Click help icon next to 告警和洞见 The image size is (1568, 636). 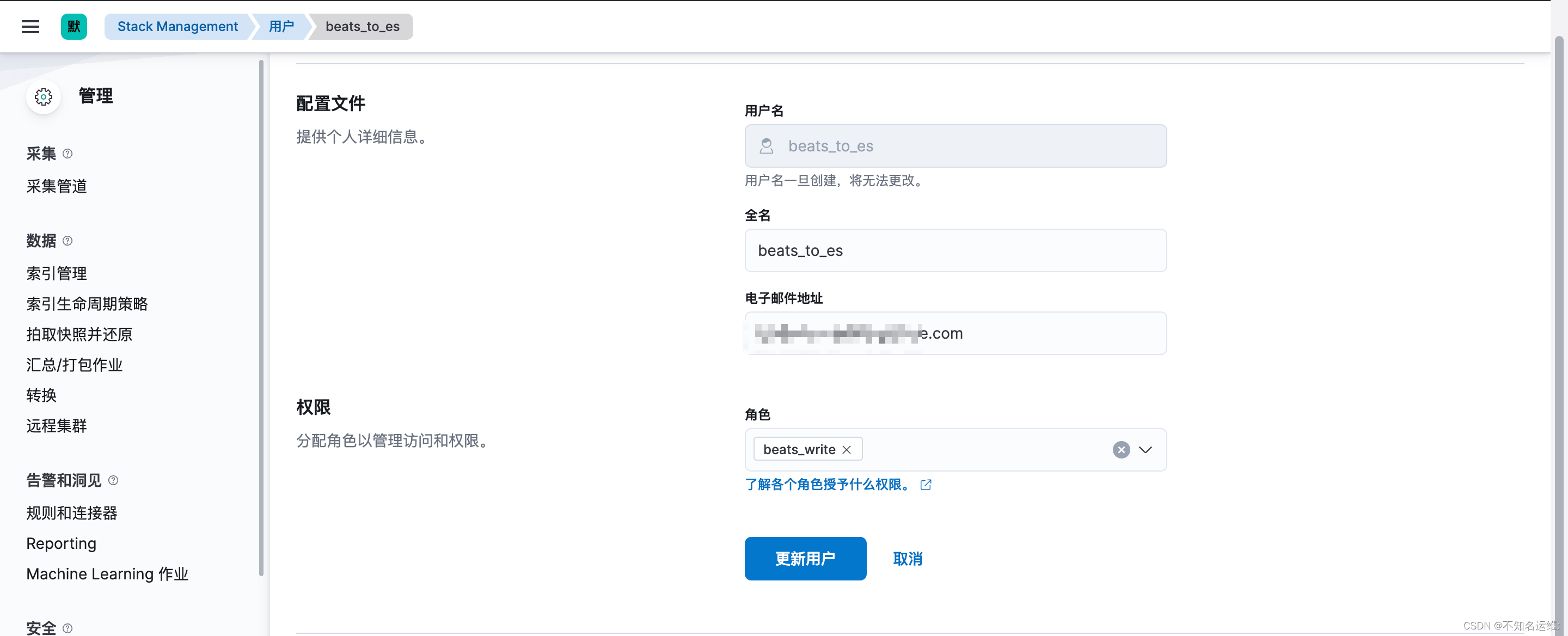113,480
